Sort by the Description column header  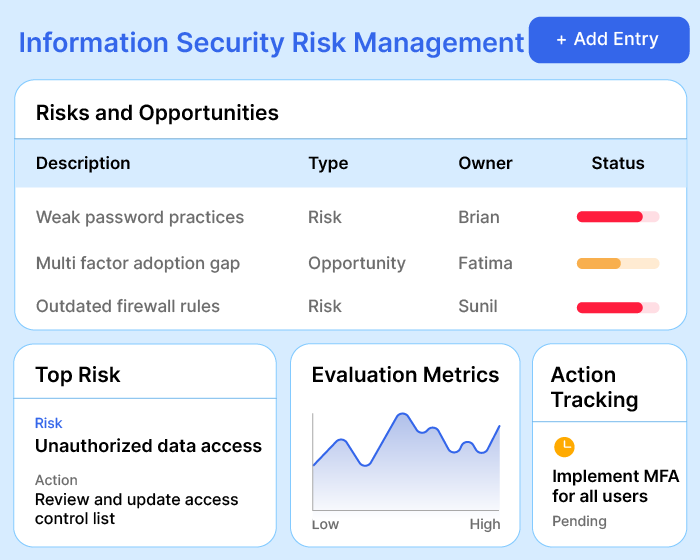coord(83,163)
